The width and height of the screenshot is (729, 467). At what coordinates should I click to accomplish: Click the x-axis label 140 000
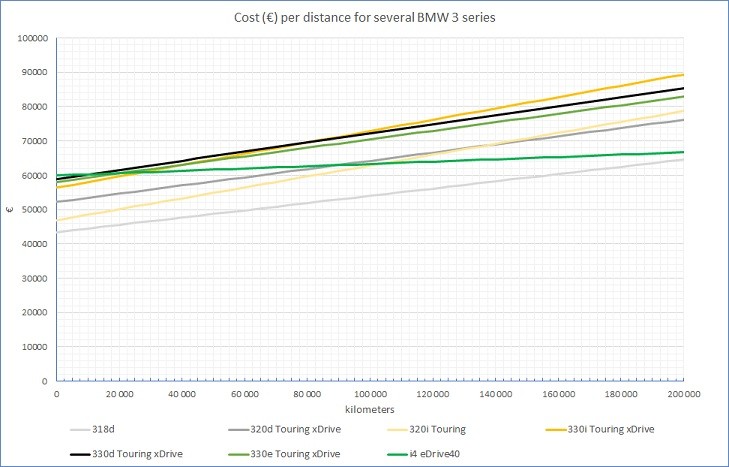[496, 394]
